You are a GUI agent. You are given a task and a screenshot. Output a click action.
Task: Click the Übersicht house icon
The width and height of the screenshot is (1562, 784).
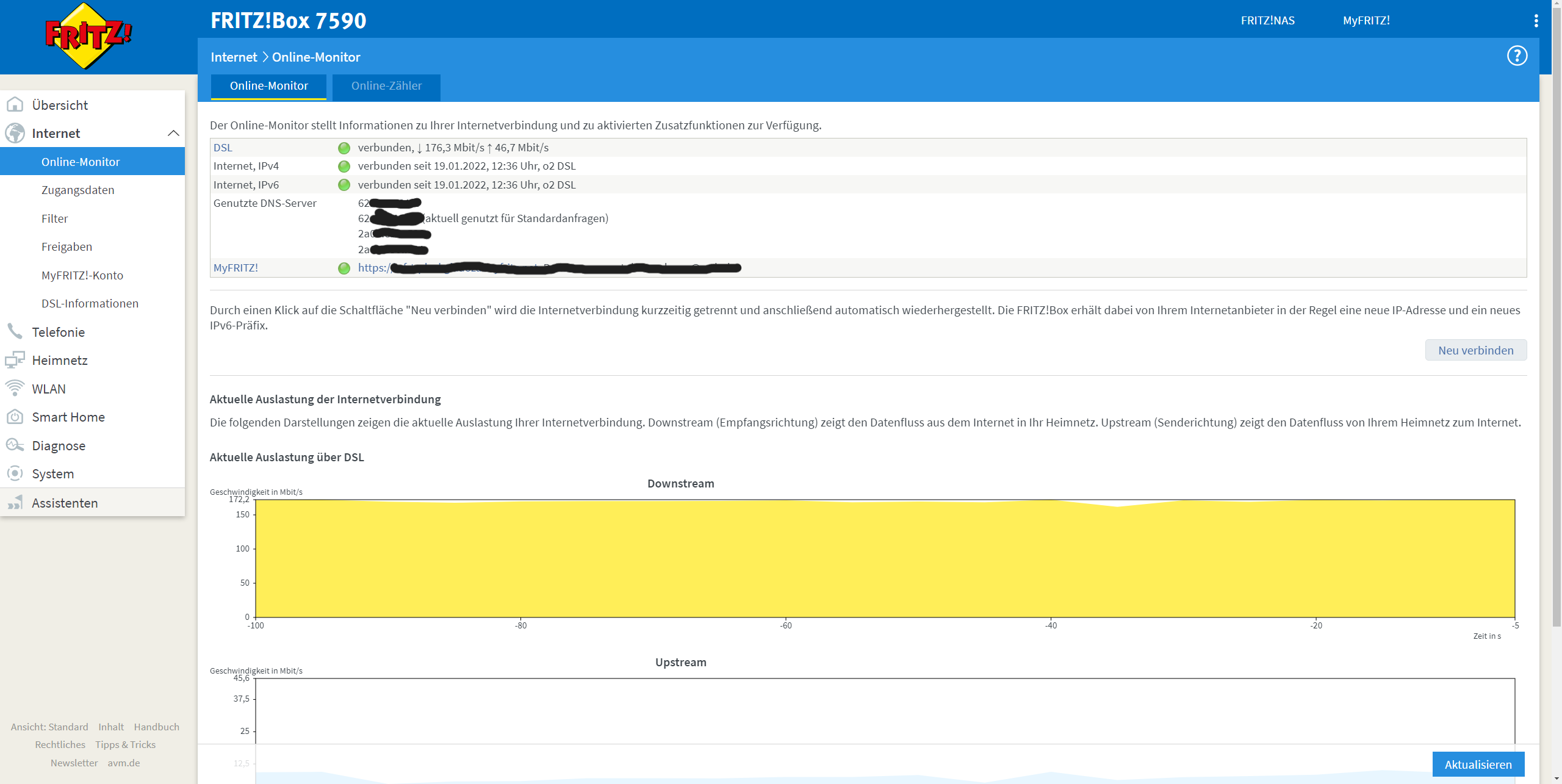[15, 105]
